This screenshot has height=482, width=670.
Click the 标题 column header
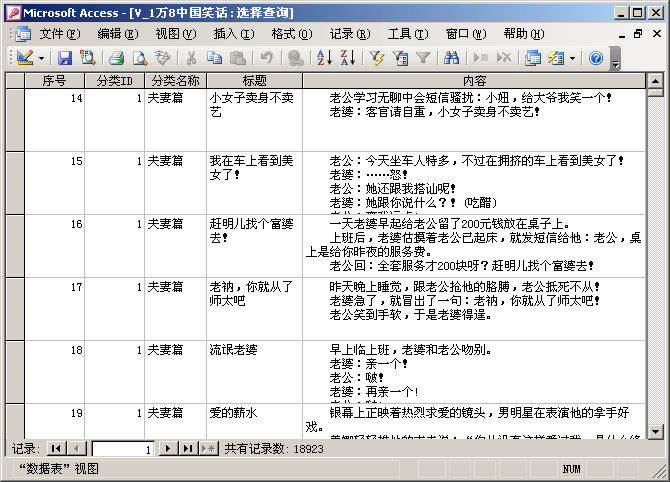pos(255,81)
